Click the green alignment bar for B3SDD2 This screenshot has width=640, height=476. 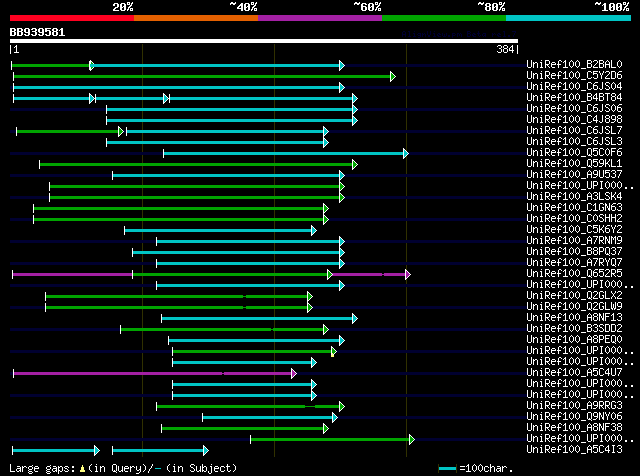222,329
